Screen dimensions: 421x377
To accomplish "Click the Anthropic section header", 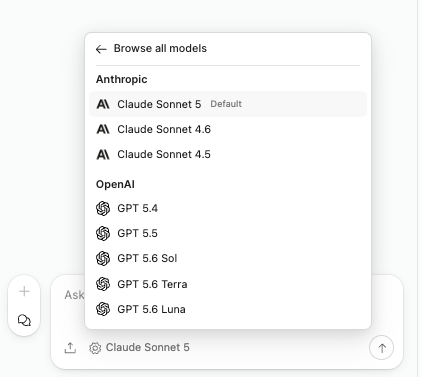I will (x=122, y=79).
